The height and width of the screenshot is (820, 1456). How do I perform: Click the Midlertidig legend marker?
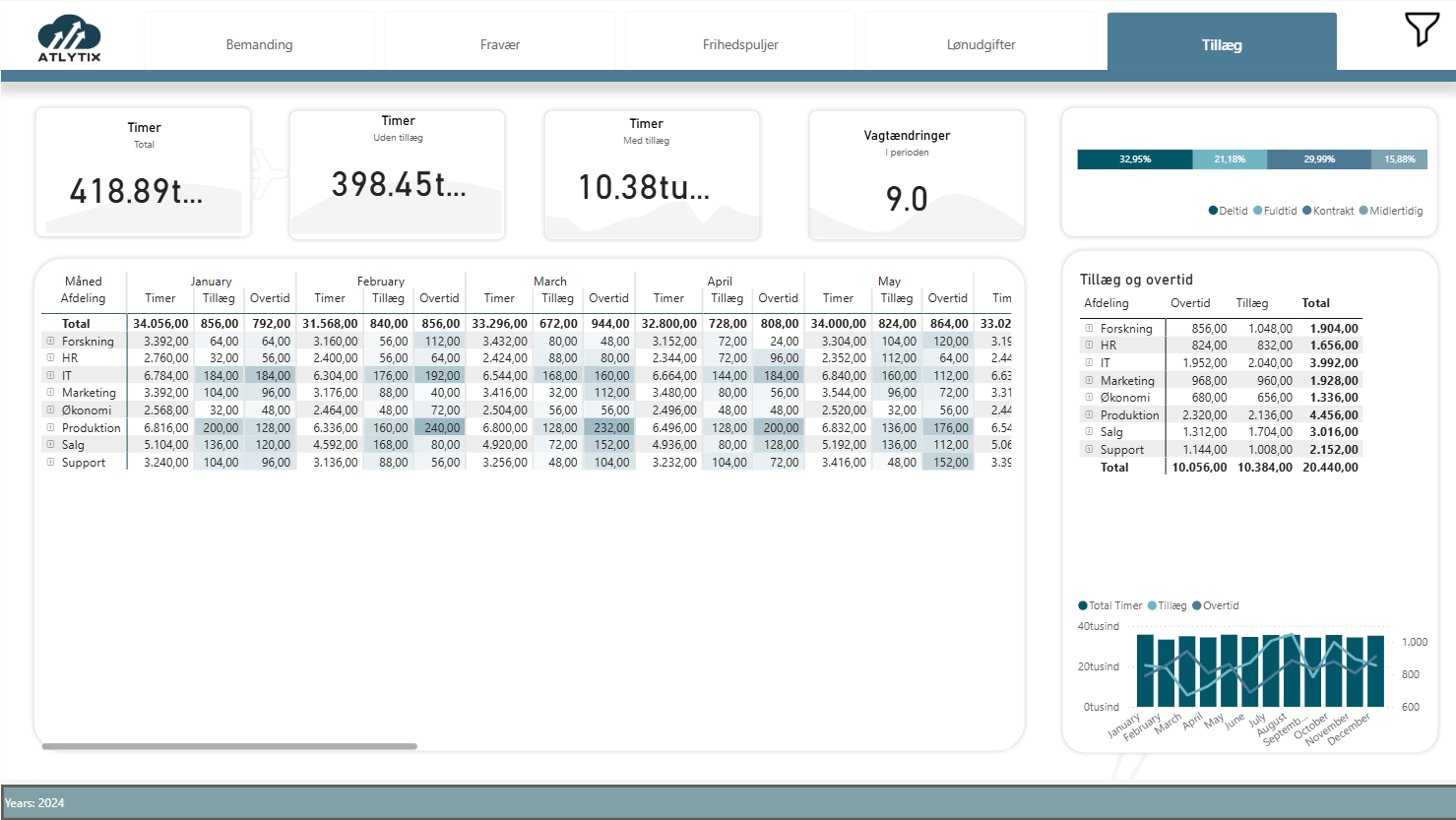[x=1363, y=211]
